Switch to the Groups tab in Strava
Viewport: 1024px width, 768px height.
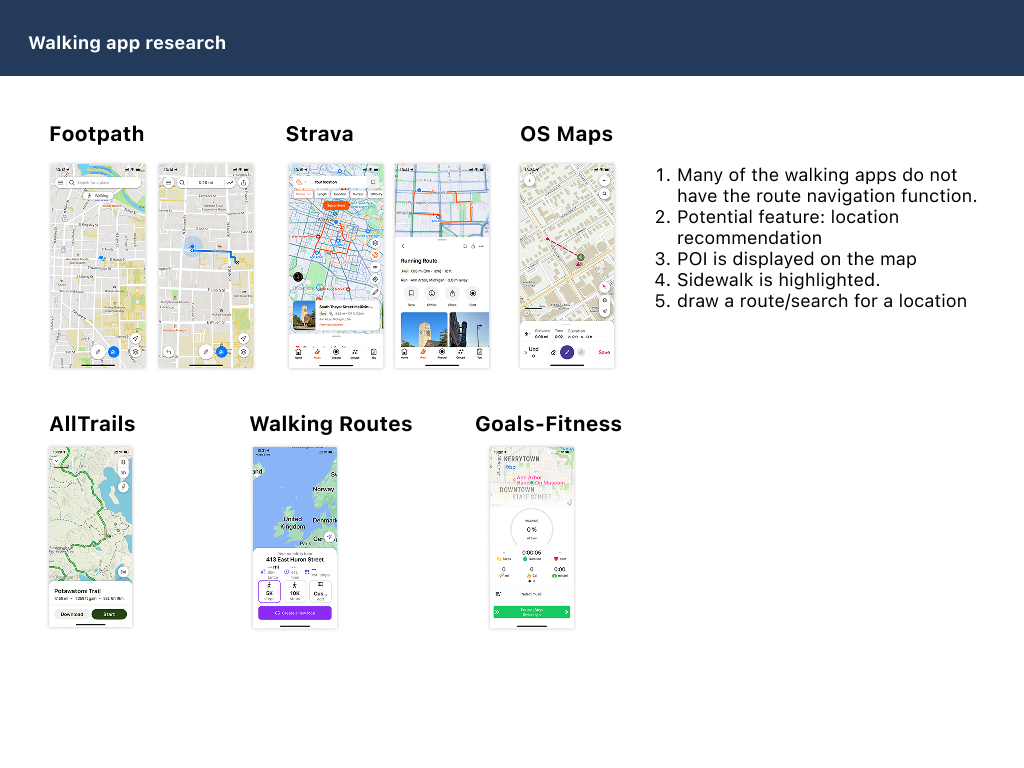[355, 352]
